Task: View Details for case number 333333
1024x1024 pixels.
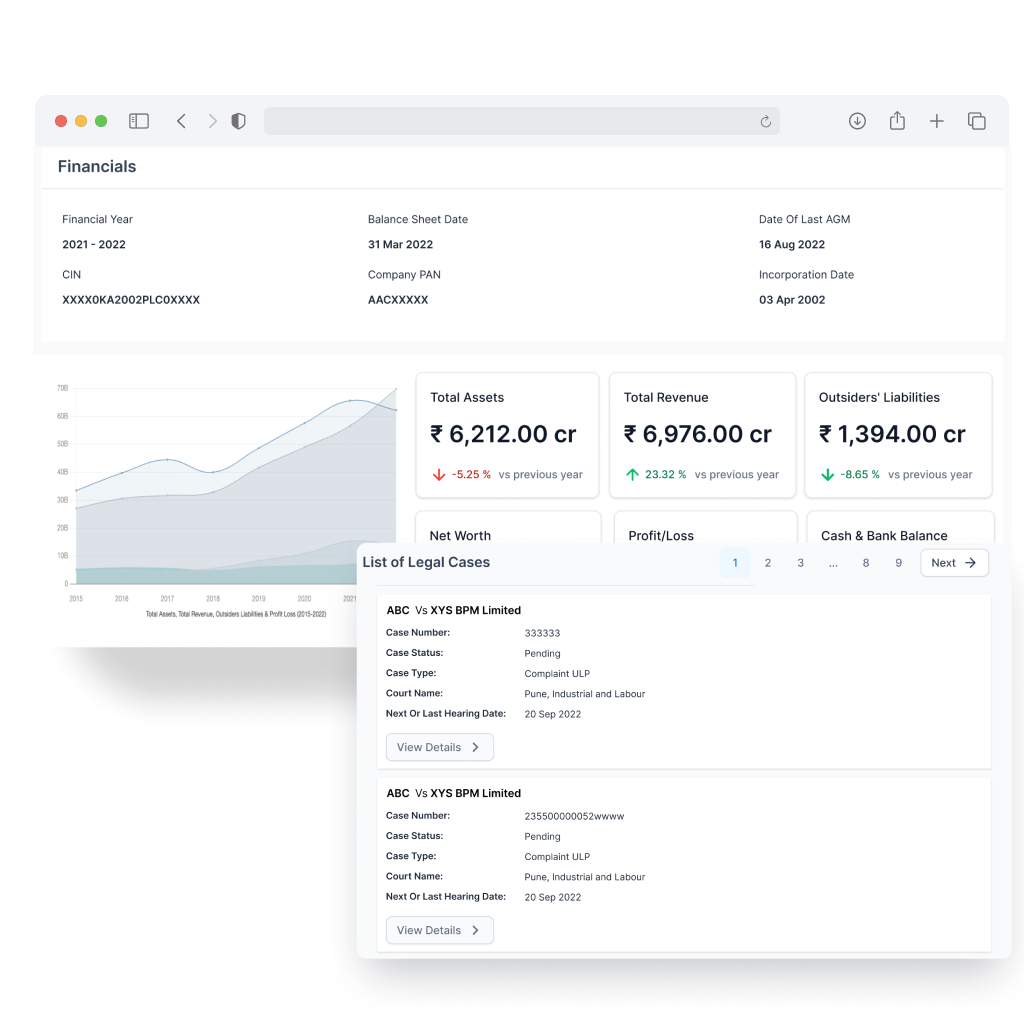Action: 439,747
